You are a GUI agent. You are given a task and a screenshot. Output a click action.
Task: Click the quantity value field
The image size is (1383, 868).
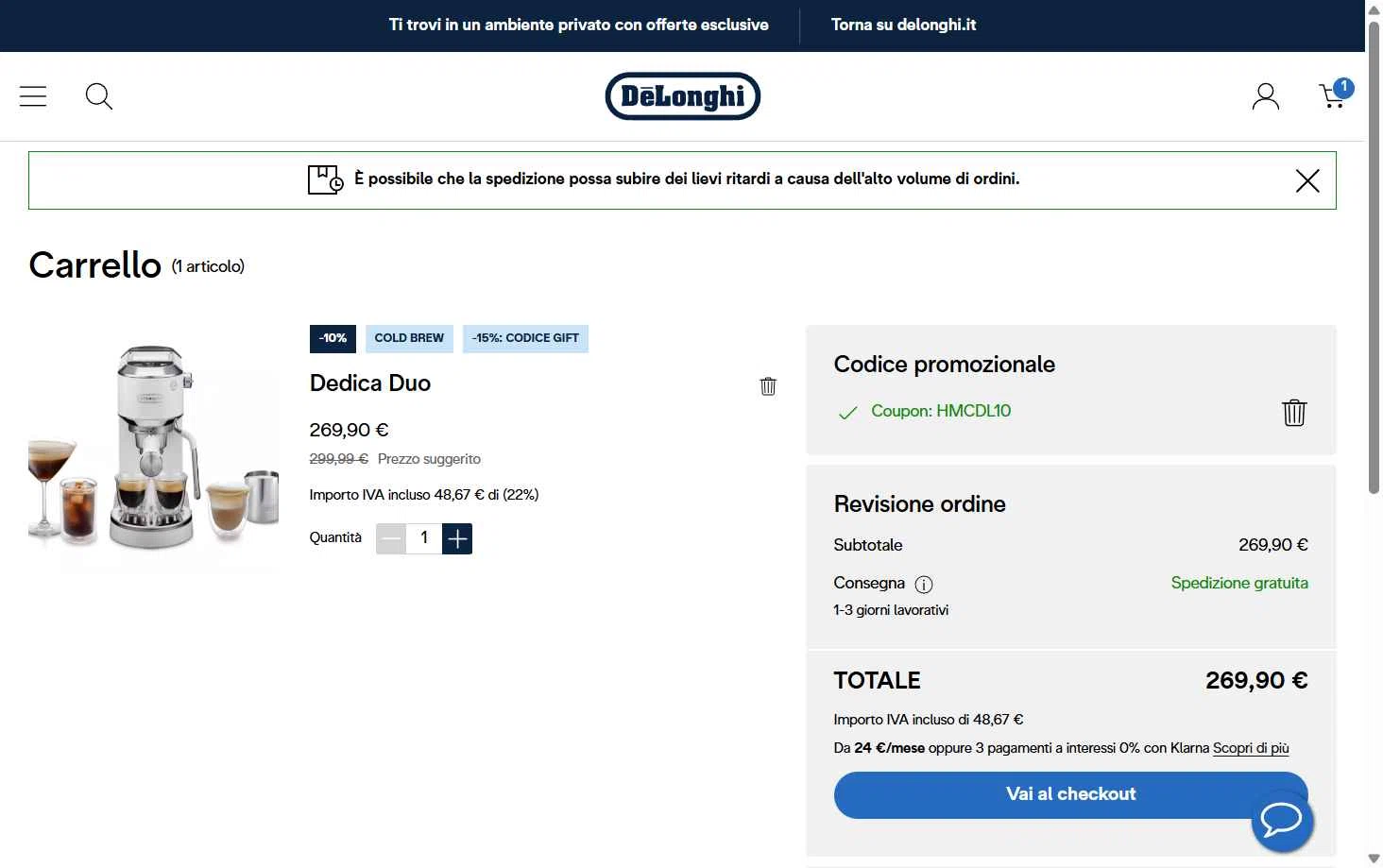tap(424, 538)
